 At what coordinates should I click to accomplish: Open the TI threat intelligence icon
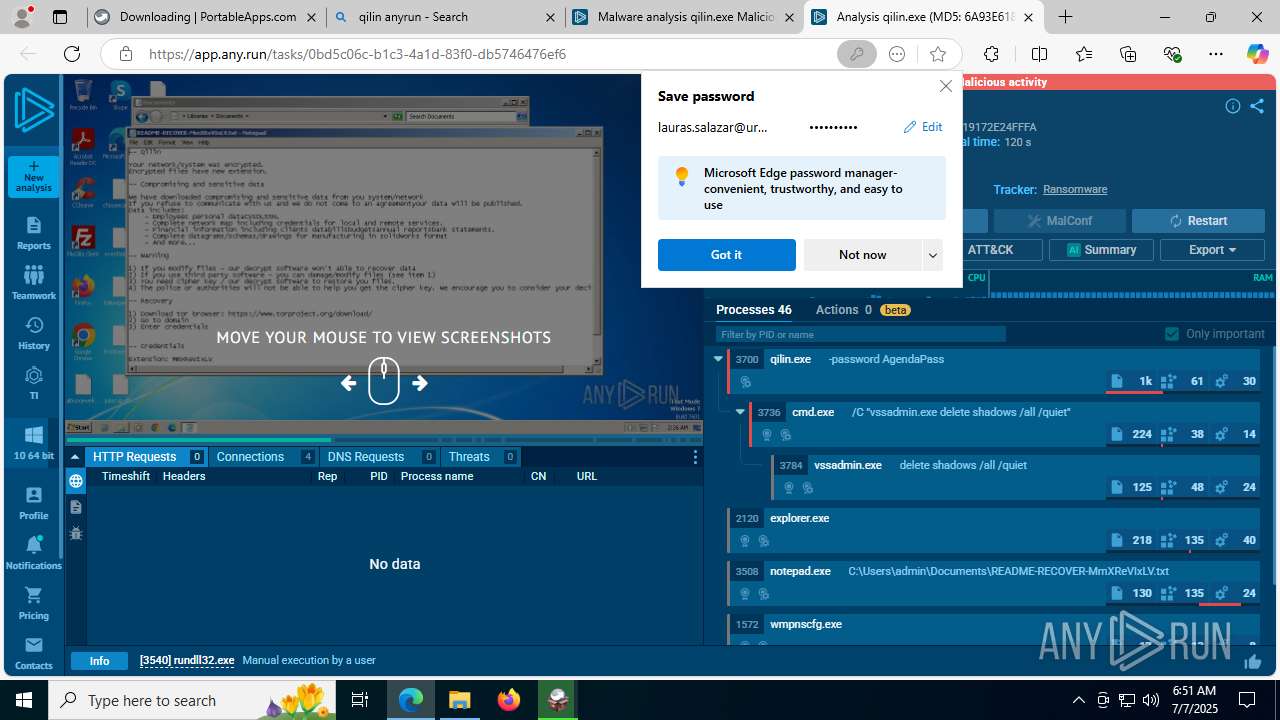coord(34,383)
